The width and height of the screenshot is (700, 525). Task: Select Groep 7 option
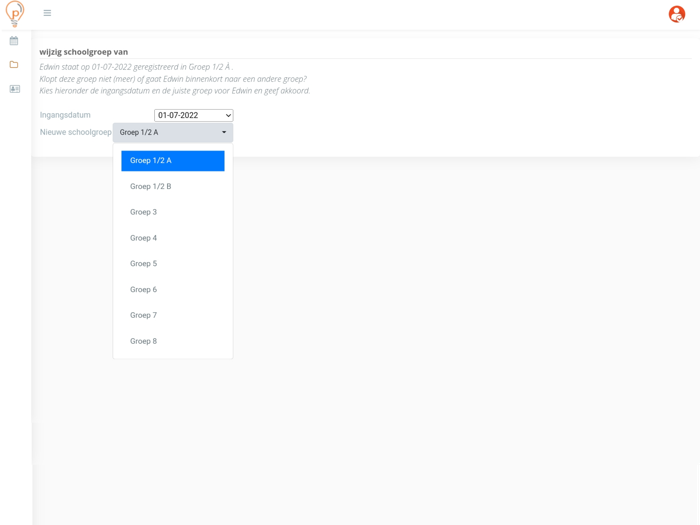tap(173, 315)
